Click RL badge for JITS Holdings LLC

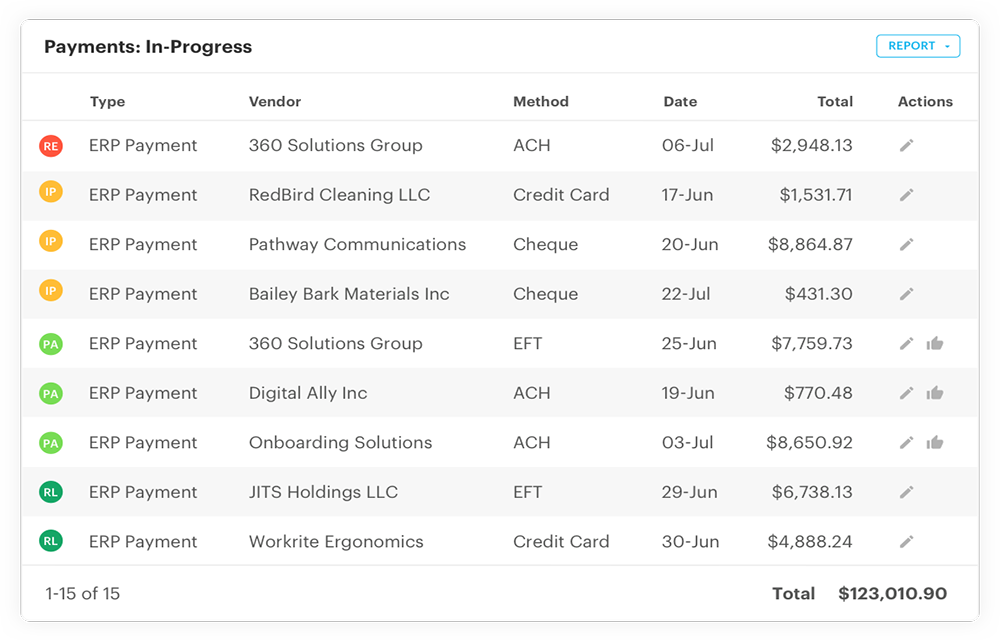(51, 492)
